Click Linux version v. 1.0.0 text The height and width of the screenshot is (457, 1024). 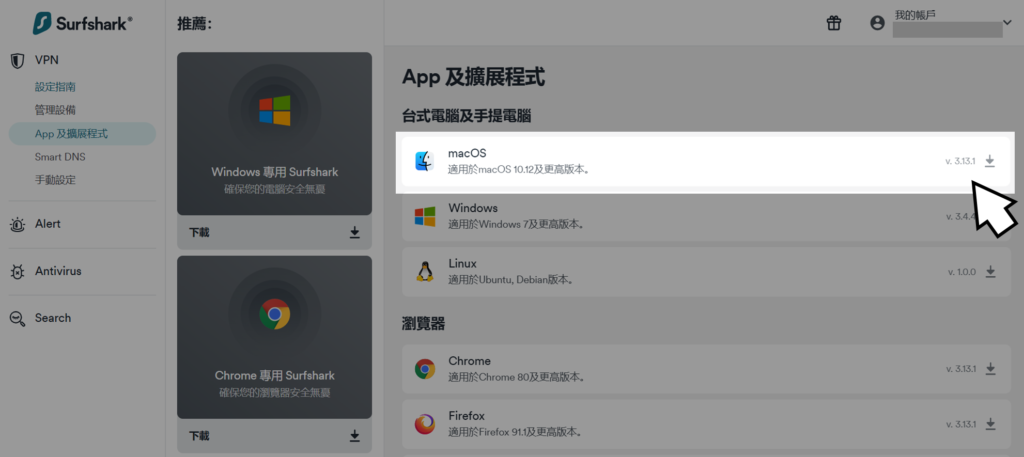coord(961,272)
